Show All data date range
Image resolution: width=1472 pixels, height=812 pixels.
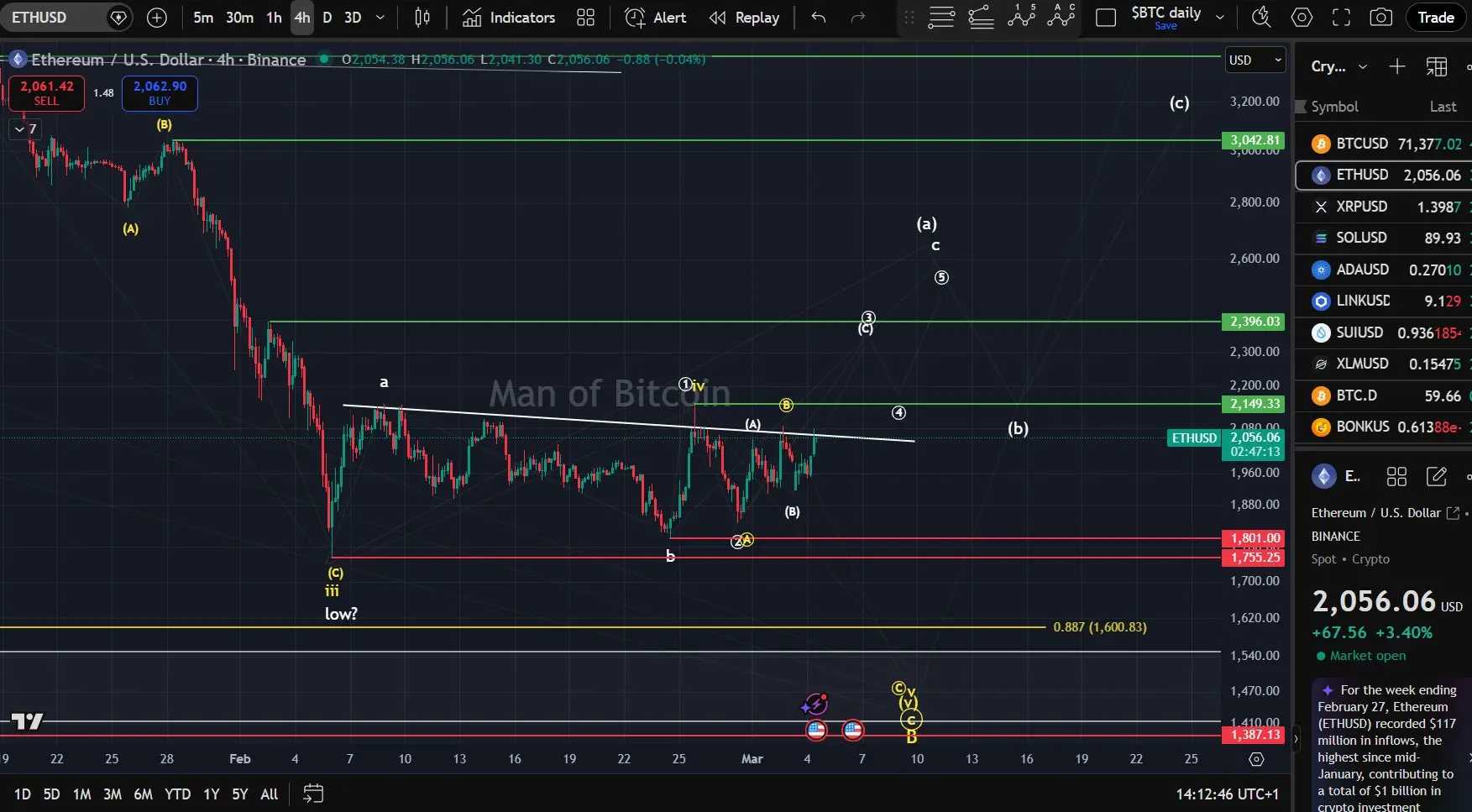(270, 794)
